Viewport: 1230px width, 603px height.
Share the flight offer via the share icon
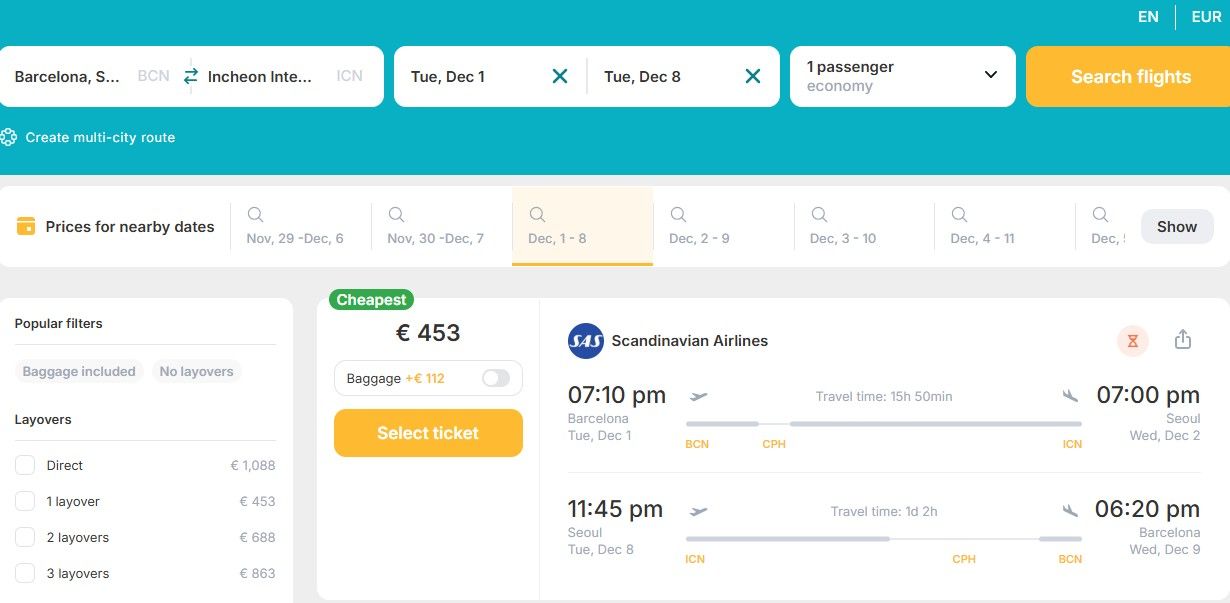click(x=1183, y=339)
